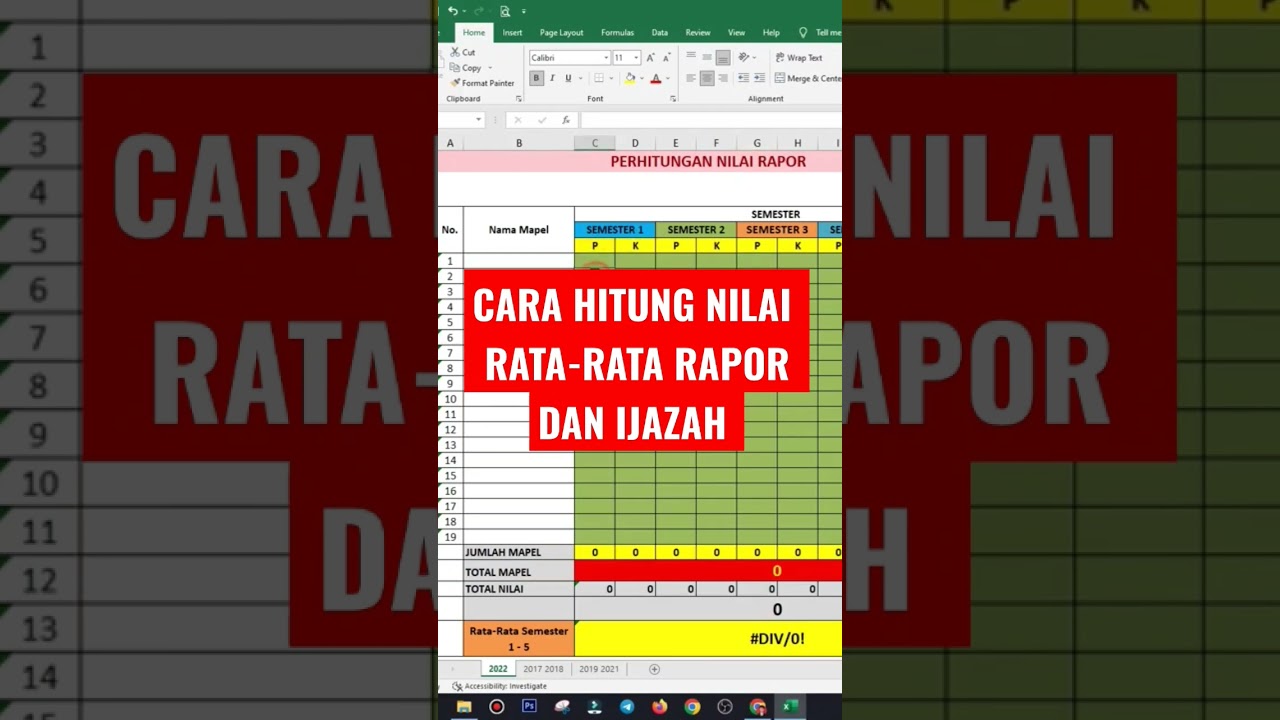Viewport: 1280px width, 720px height.
Task: Open the View ribbon tab
Action: click(736, 32)
